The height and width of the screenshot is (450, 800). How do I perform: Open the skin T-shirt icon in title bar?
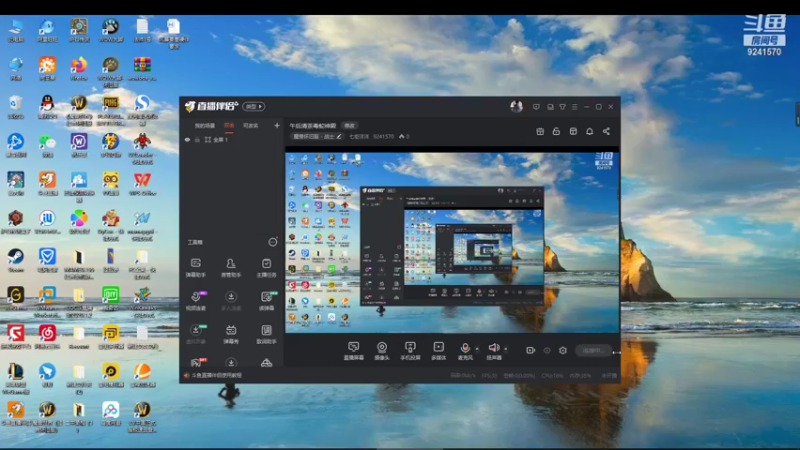click(x=562, y=107)
